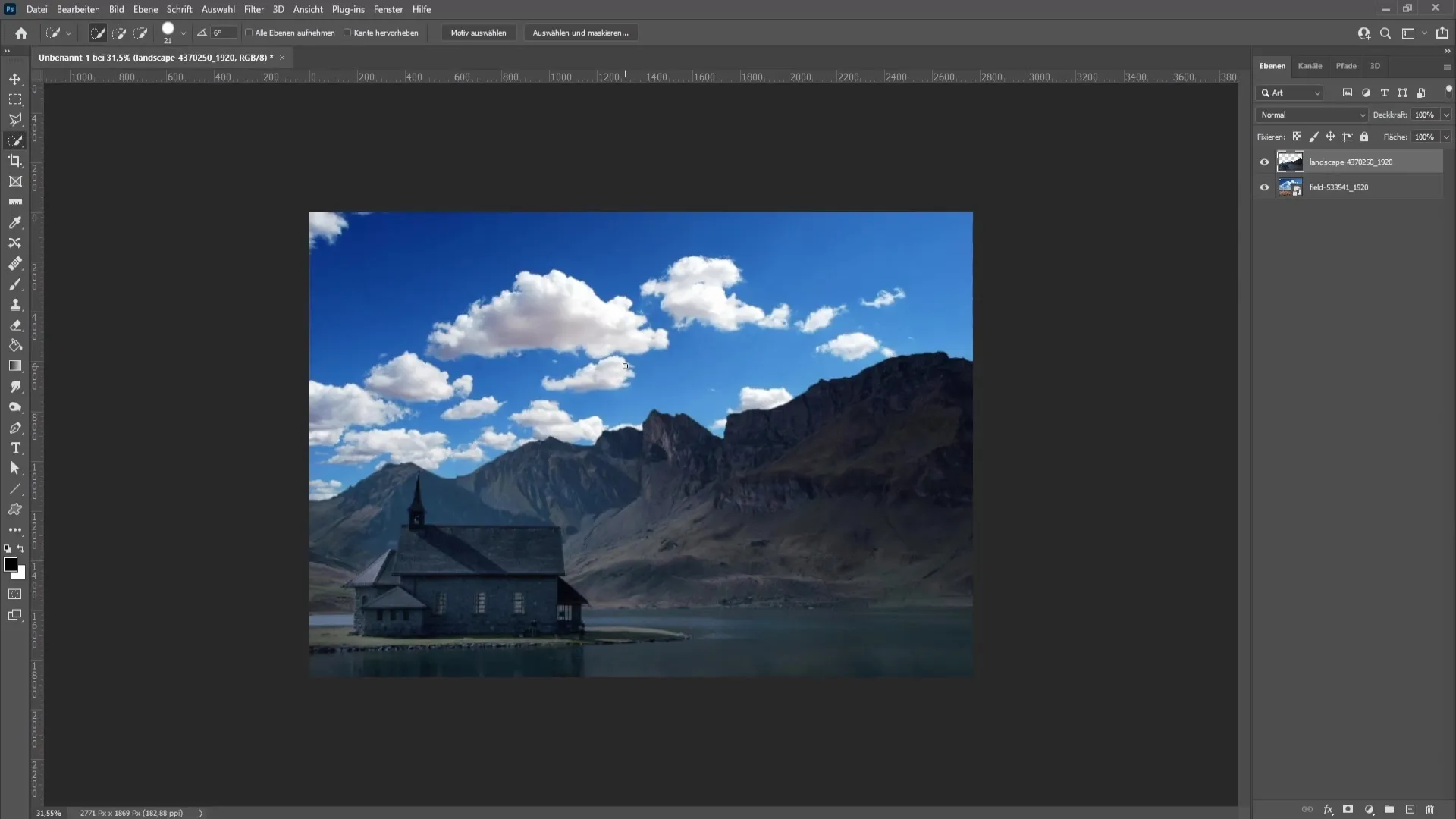
Task: Select the Frame tool
Action: point(15,181)
